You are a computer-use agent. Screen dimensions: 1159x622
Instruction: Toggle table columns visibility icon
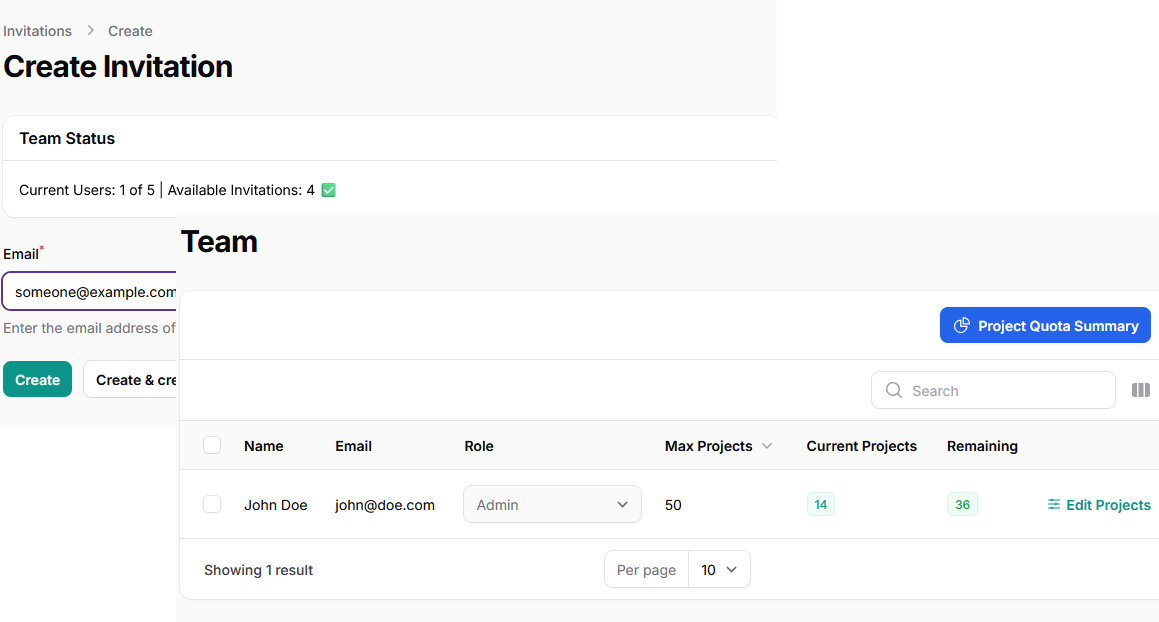coord(1140,390)
